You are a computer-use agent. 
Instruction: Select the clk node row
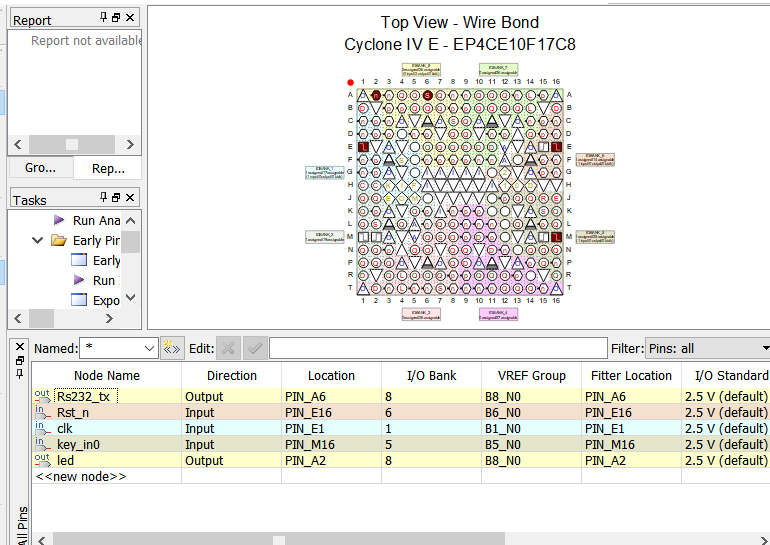click(x=401, y=429)
